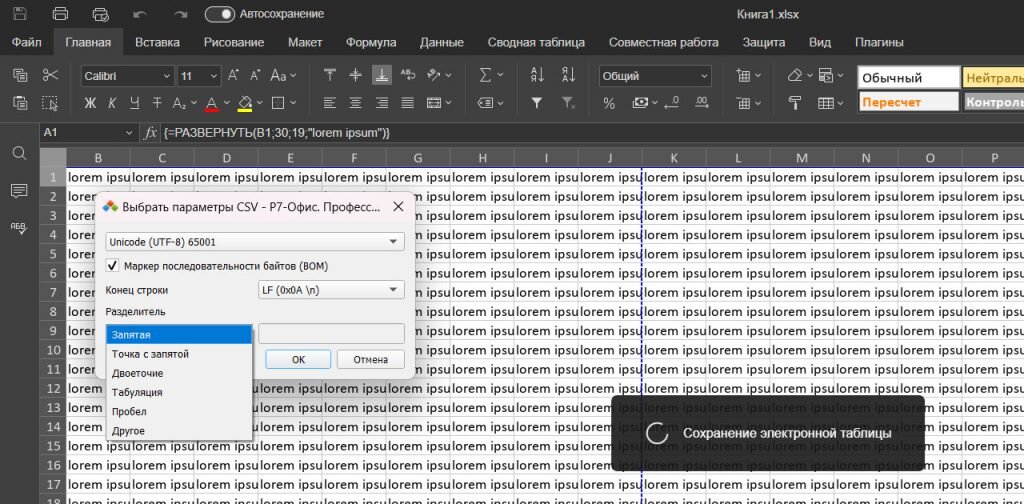Apply underline formatting (Ч)

(135, 103)
